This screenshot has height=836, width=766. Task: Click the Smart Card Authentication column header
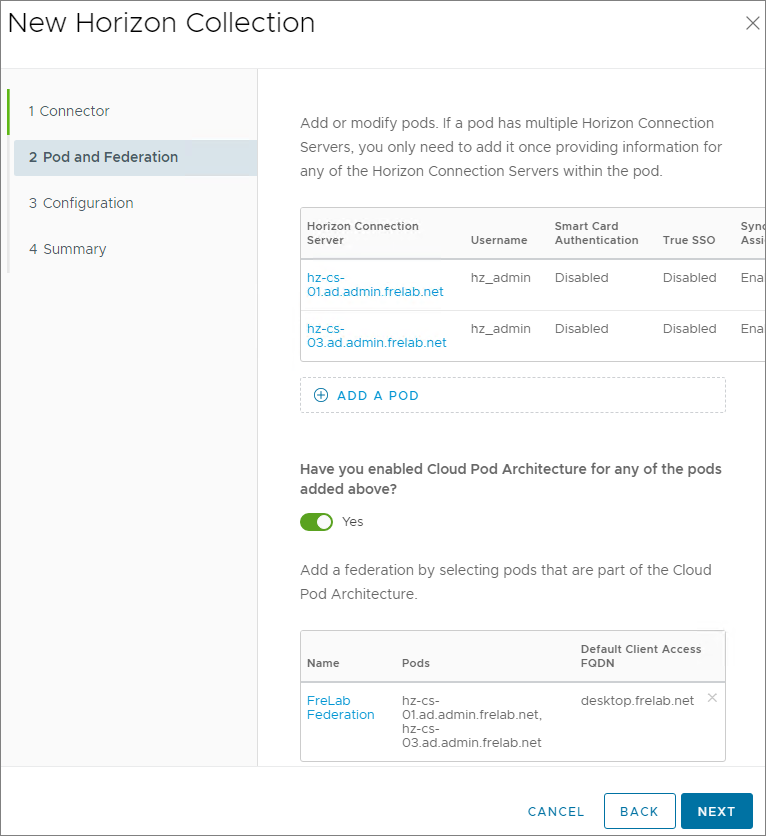596,233
